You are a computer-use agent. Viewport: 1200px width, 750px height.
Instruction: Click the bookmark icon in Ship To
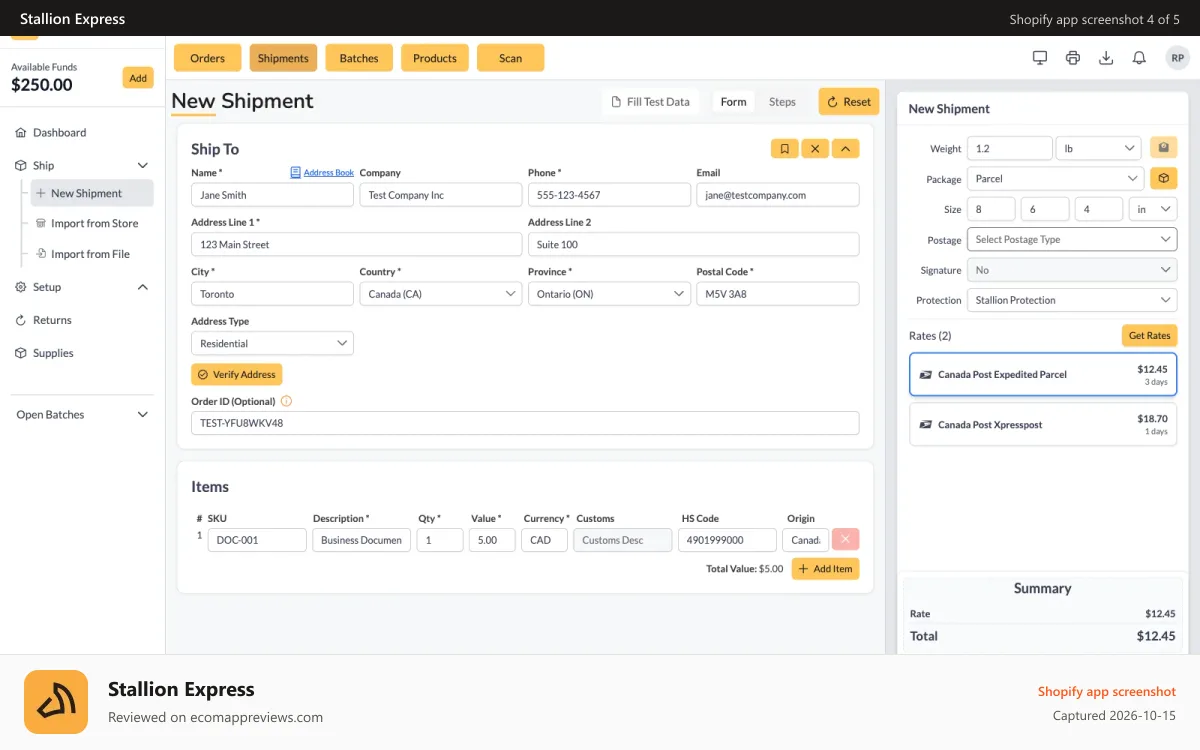click(x=785, y=149)
